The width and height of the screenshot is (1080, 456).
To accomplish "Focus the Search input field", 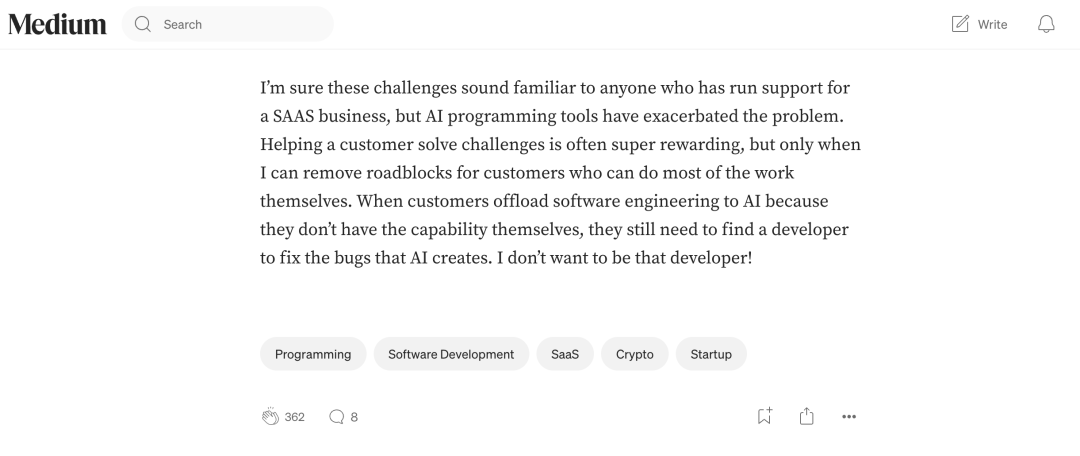I will [x=228, y=24].
